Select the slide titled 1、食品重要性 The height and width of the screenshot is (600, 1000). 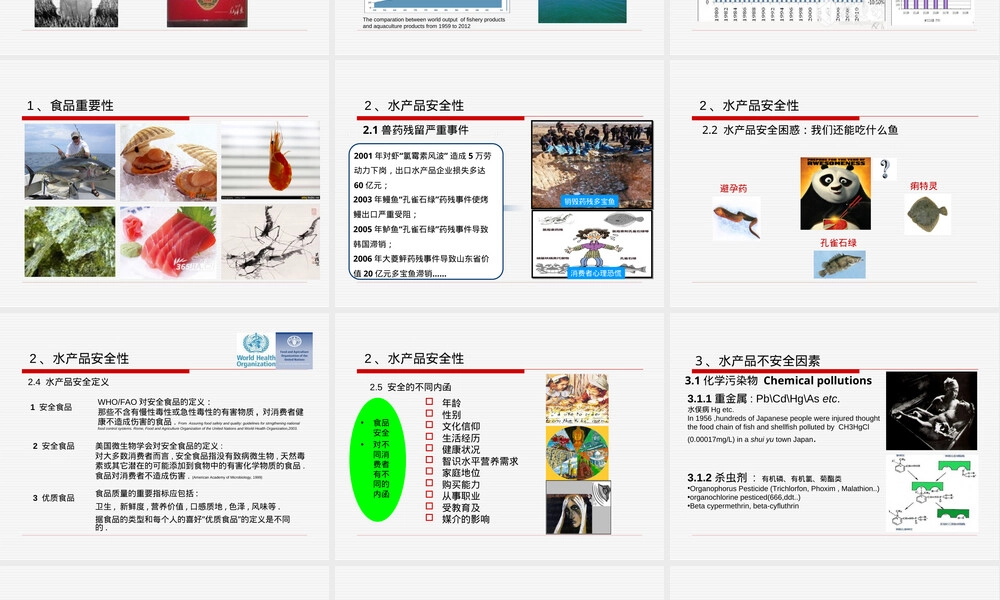(x=165, y=184)
